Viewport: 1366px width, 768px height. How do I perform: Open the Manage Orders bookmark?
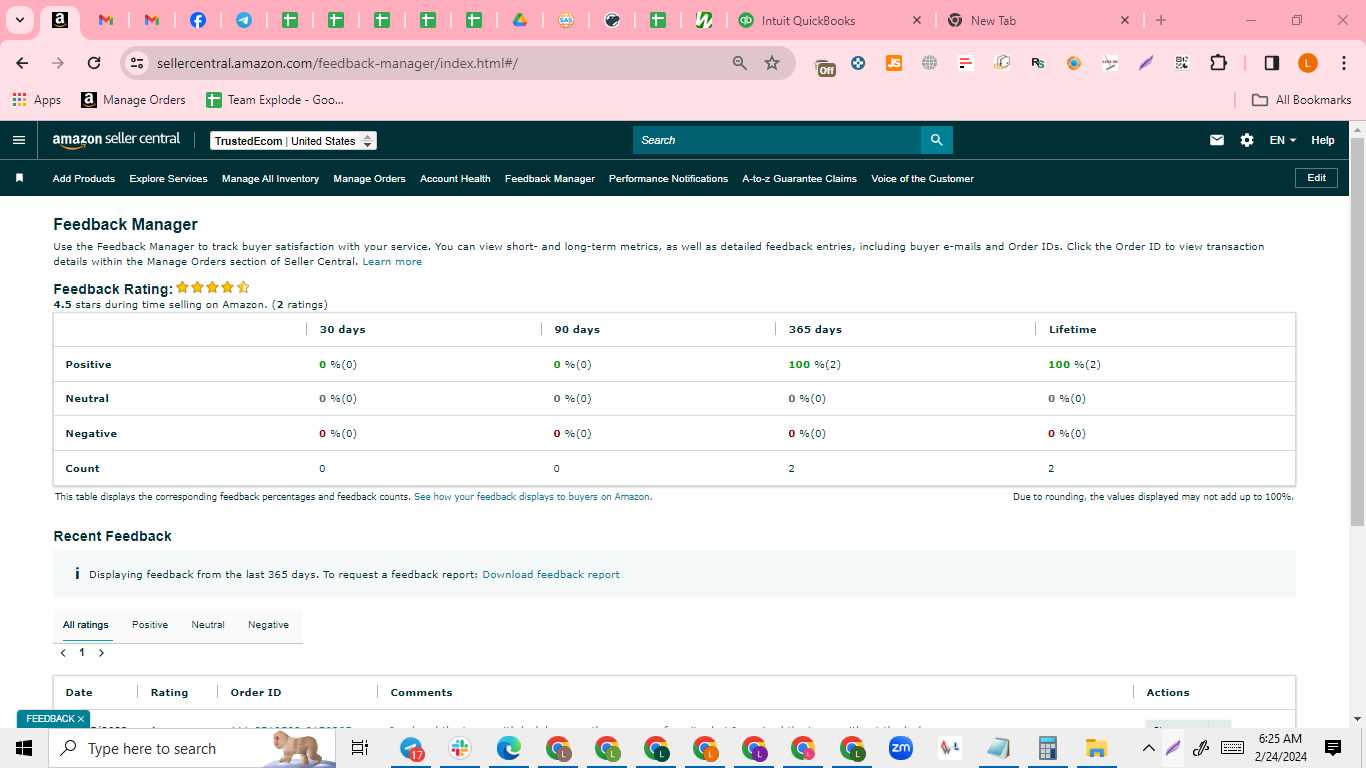coord(134,100)
